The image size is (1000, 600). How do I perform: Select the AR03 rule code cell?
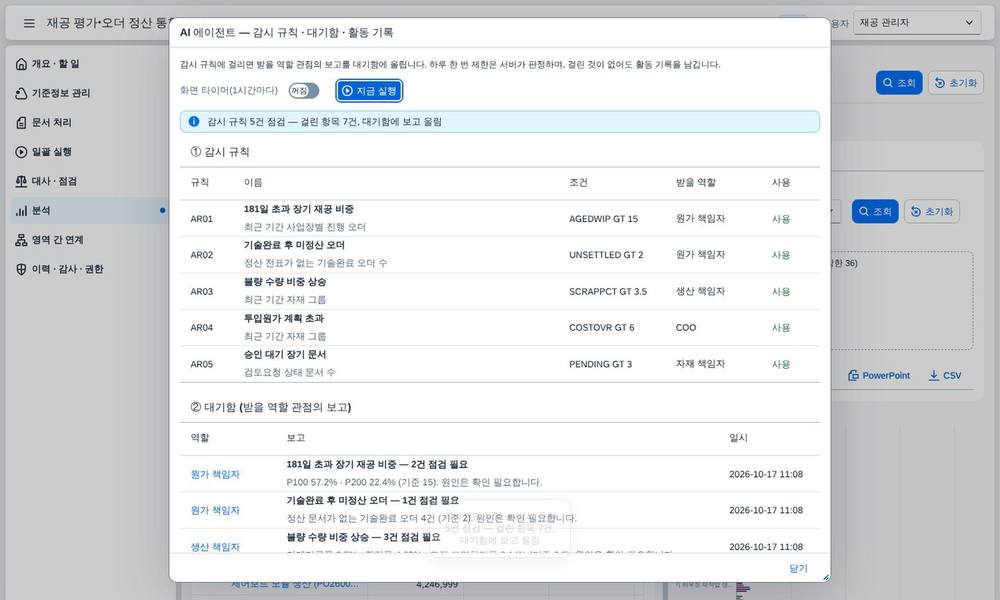tap(202, 291)
